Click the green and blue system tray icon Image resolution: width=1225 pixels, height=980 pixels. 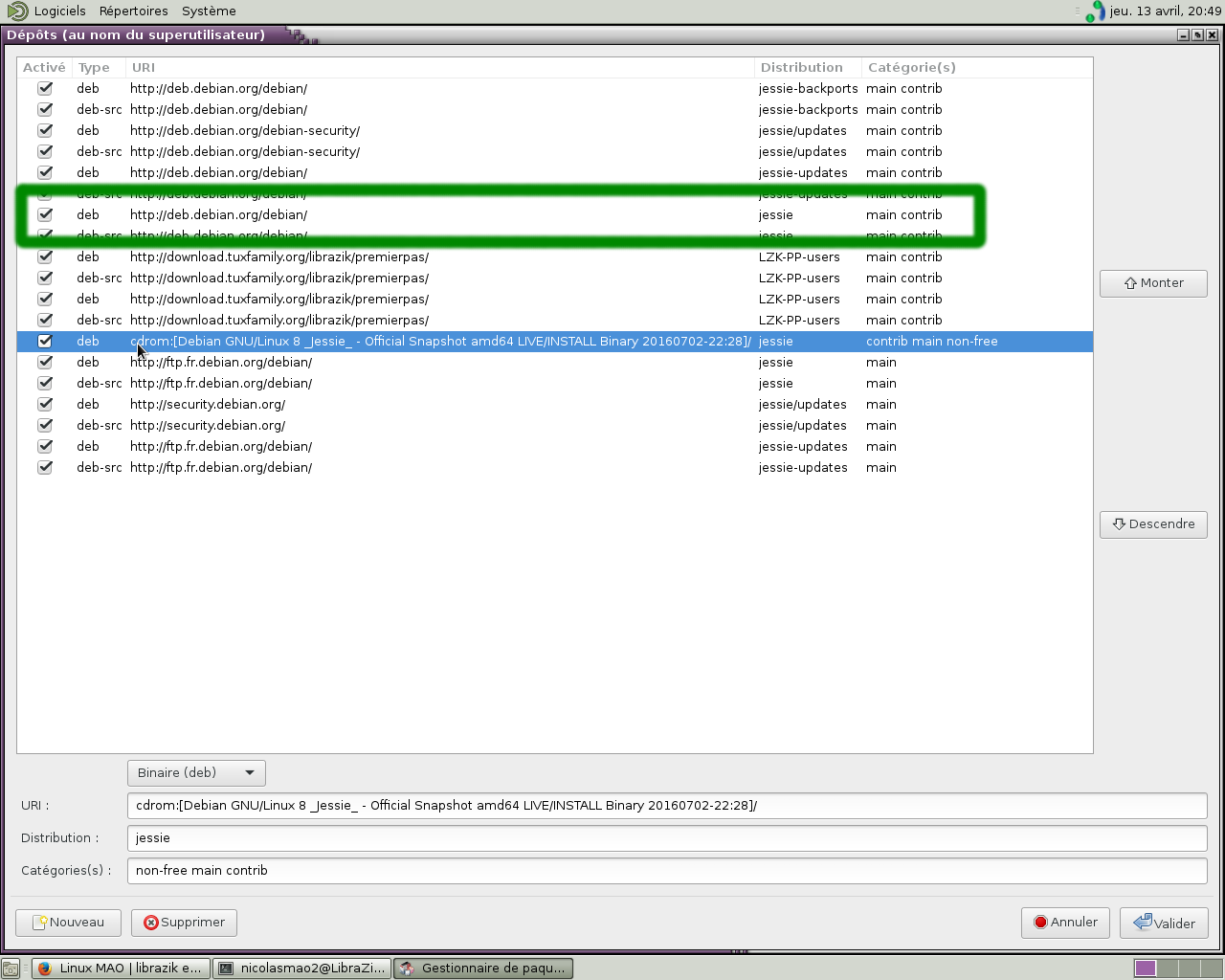(x=1096, y=11)
